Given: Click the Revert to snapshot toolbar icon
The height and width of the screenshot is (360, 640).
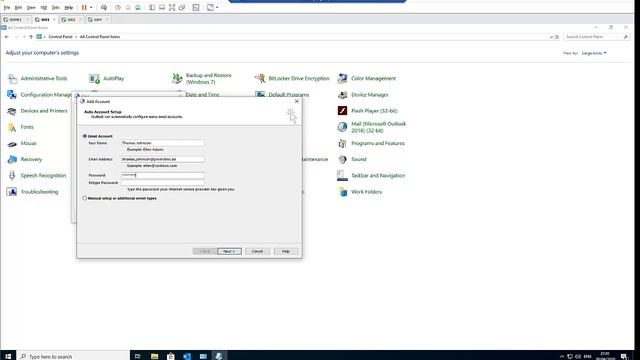Looking at the screenshot, I should 128,7.
